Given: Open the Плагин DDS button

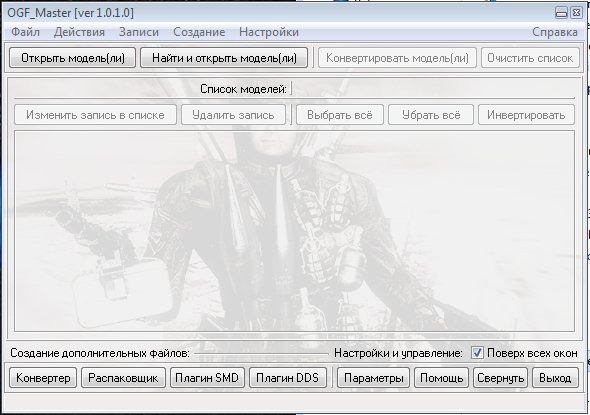Looking at the screenshot, I should [x=287, y=378].
